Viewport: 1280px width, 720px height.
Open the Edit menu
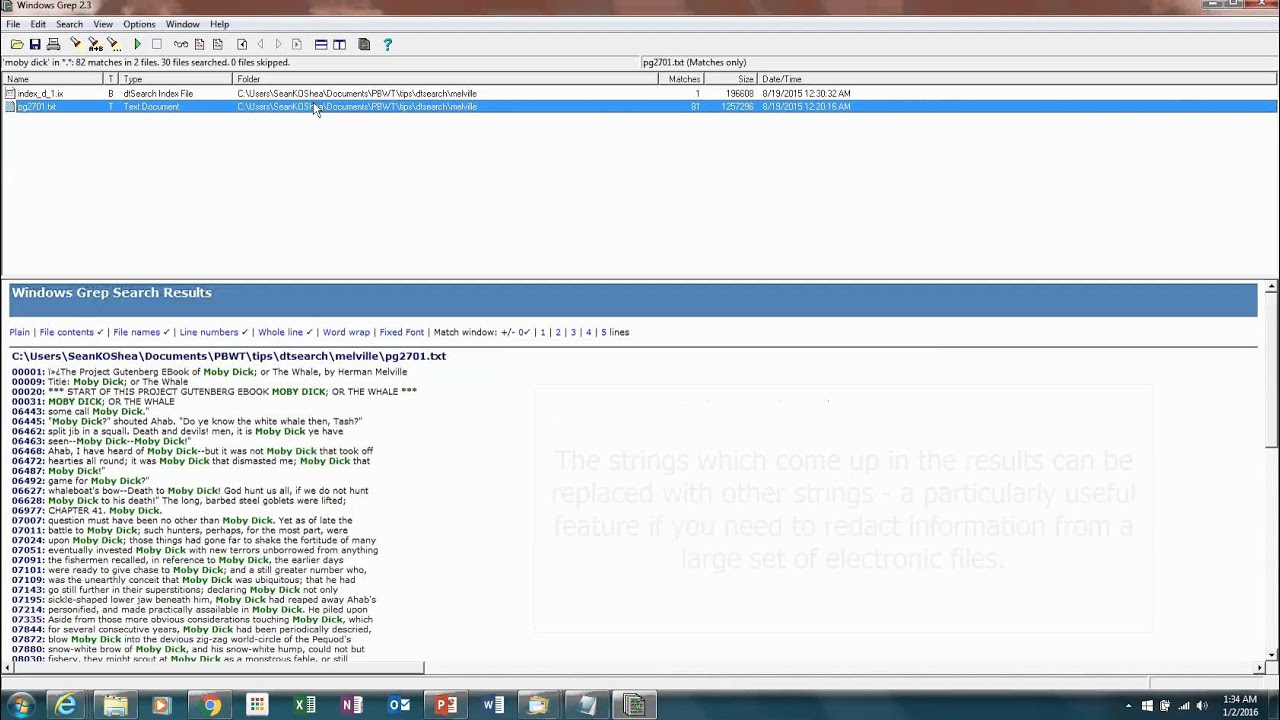38,24
